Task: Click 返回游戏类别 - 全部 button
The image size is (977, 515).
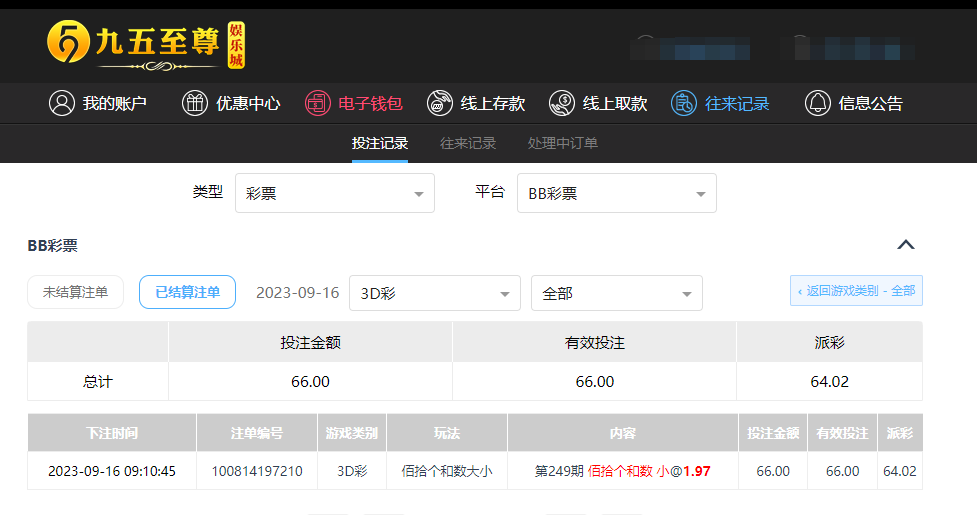Action: point(856,291)
